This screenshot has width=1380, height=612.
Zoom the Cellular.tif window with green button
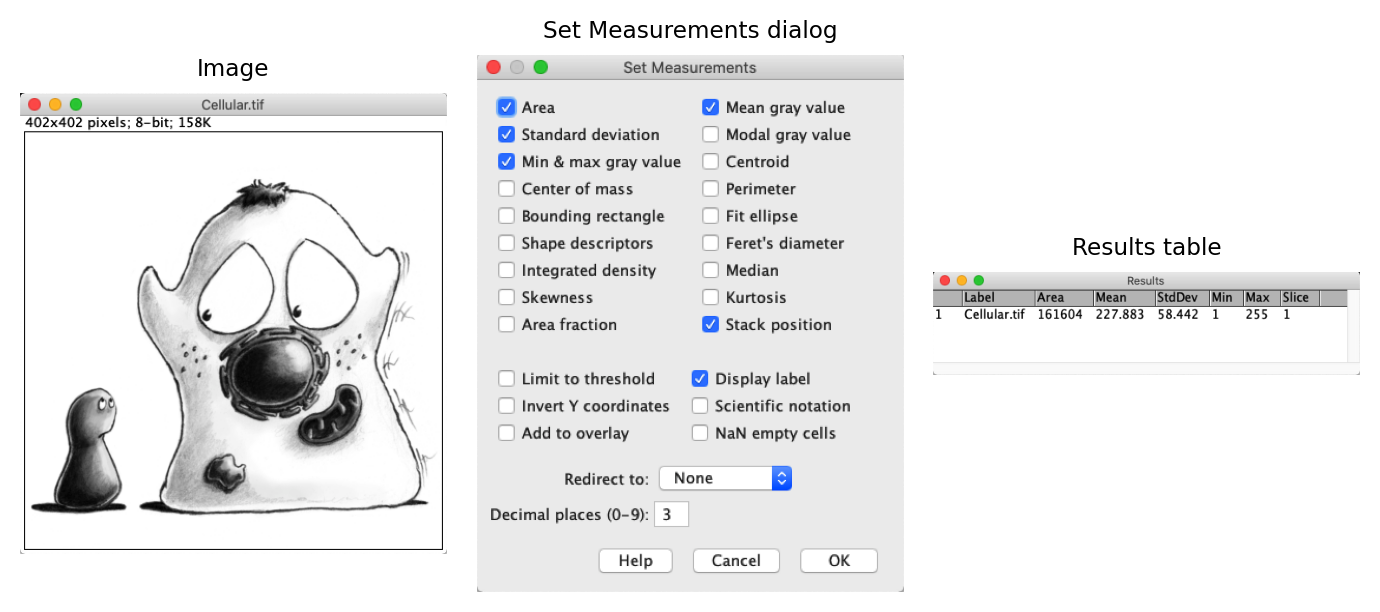tap(76, 104)
